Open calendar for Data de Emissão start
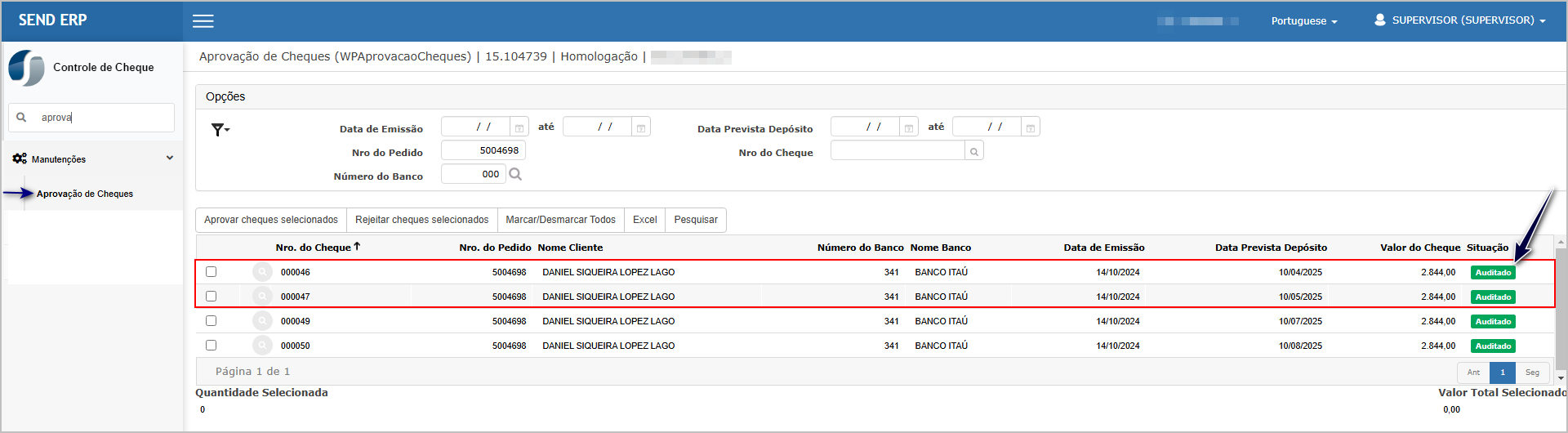 [519, 127]
